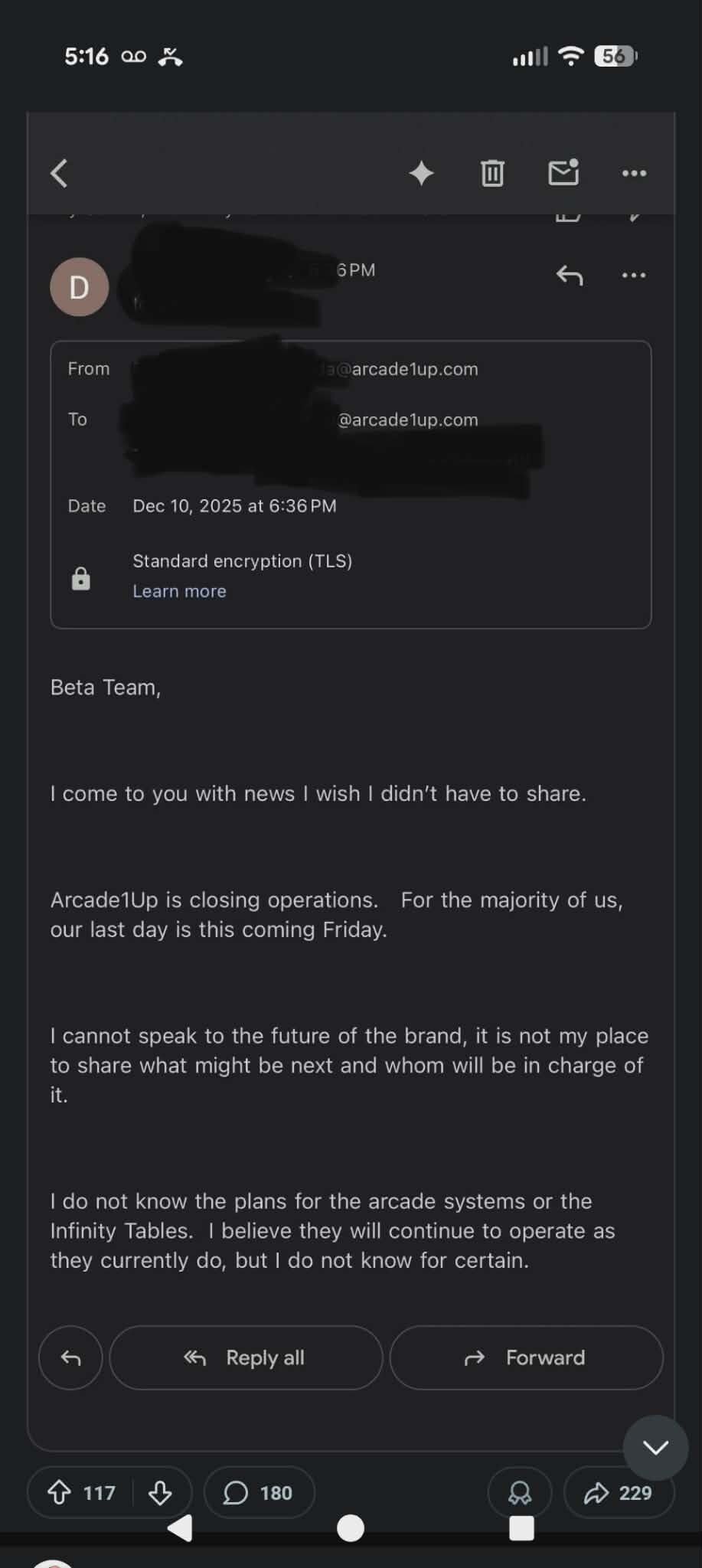702x1568 pixels.
Task: Open the top toolbar three-dot menu
Action: 634,173
